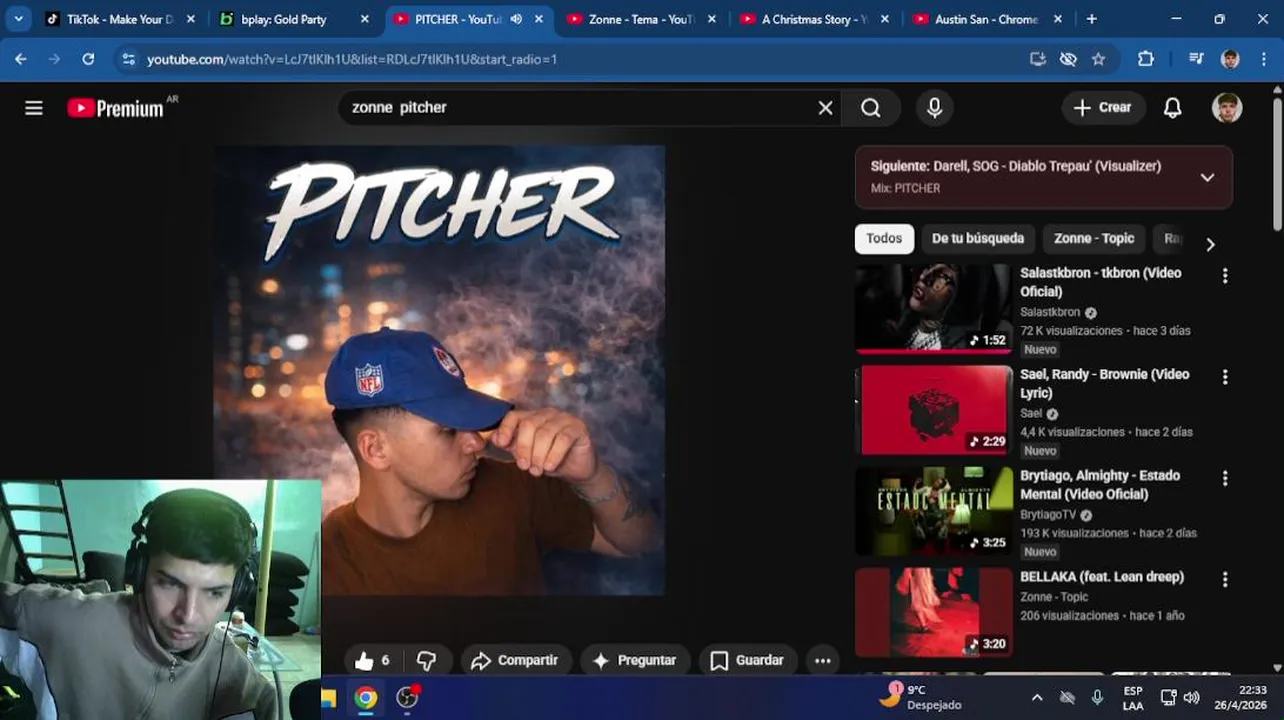
Task: Clear the search box with X
Action: [825, 108]
